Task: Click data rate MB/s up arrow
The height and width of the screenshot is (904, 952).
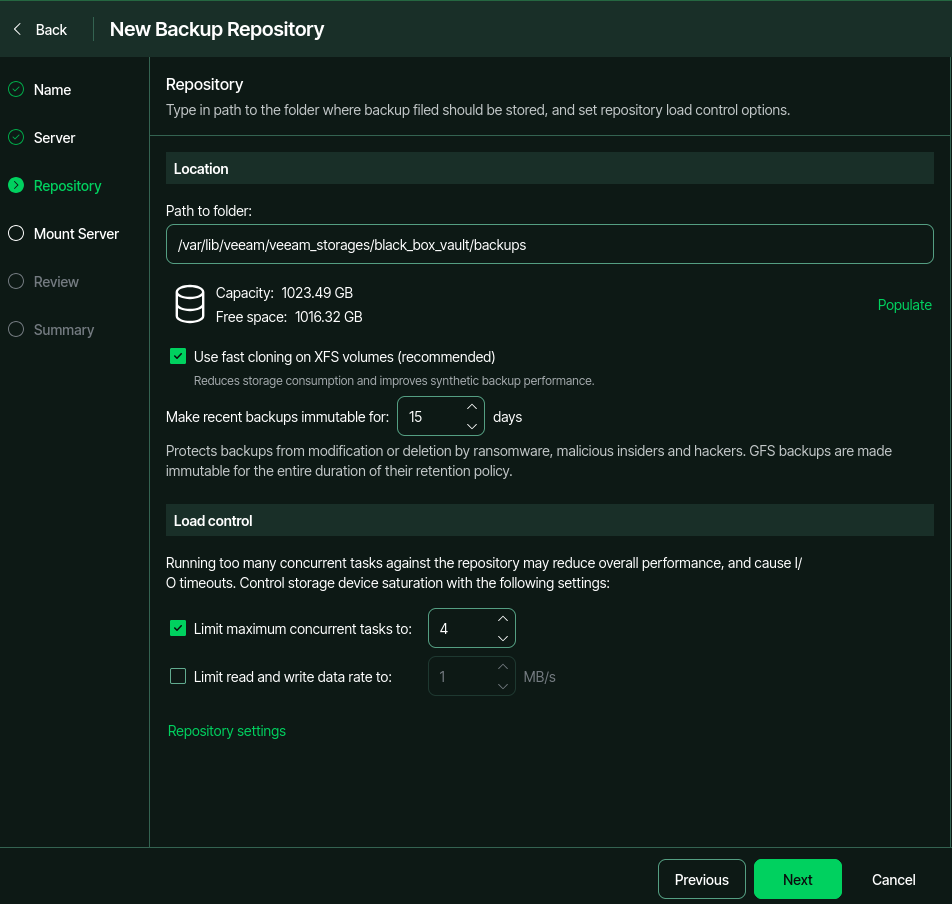Action: coord(503,666)
